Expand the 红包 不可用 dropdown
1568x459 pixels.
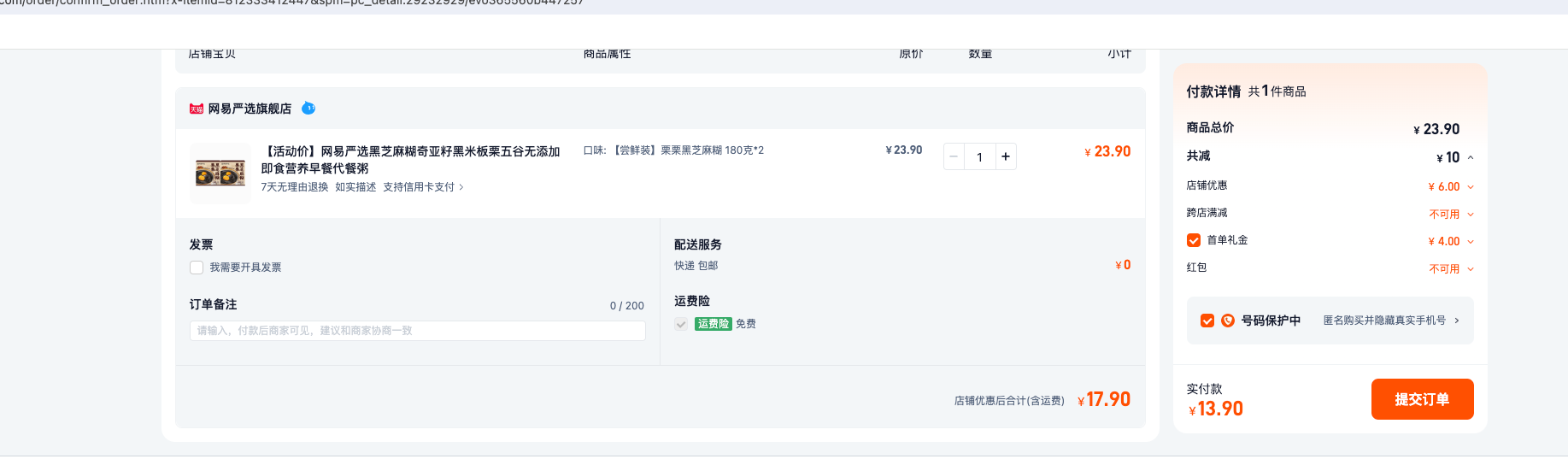tap(1471, 268)
